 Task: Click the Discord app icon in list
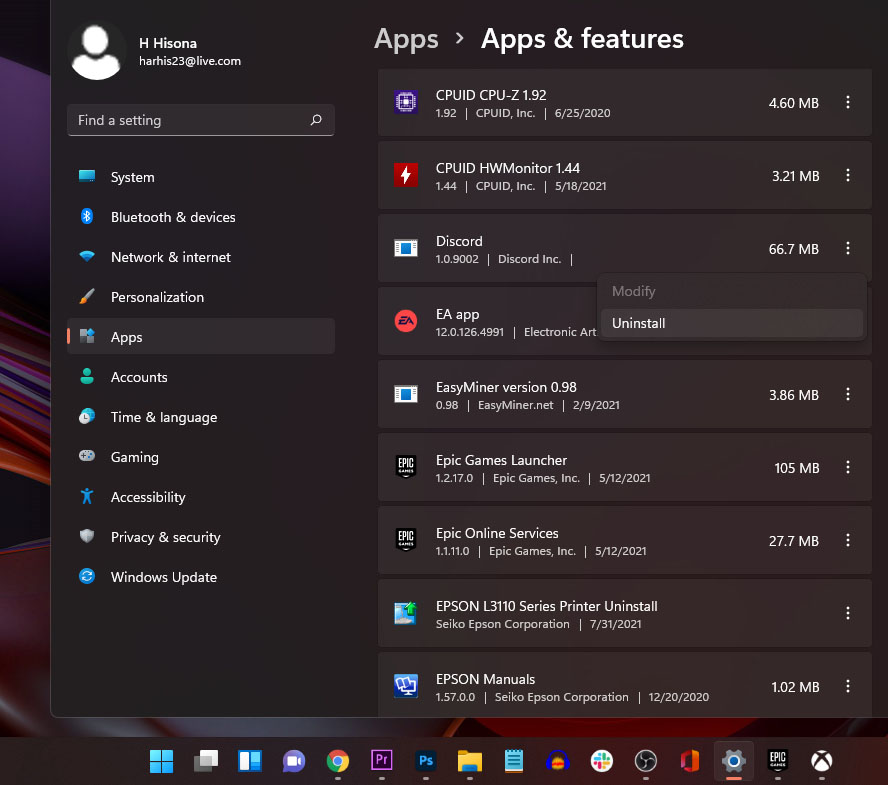(x=406, y=248)
